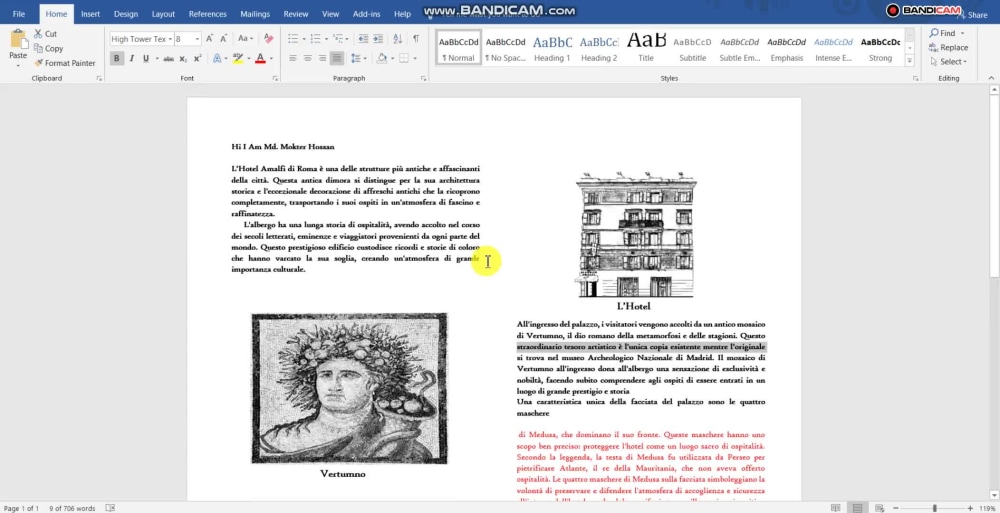
Task: Apply the Title style
Action: [646, 48]
